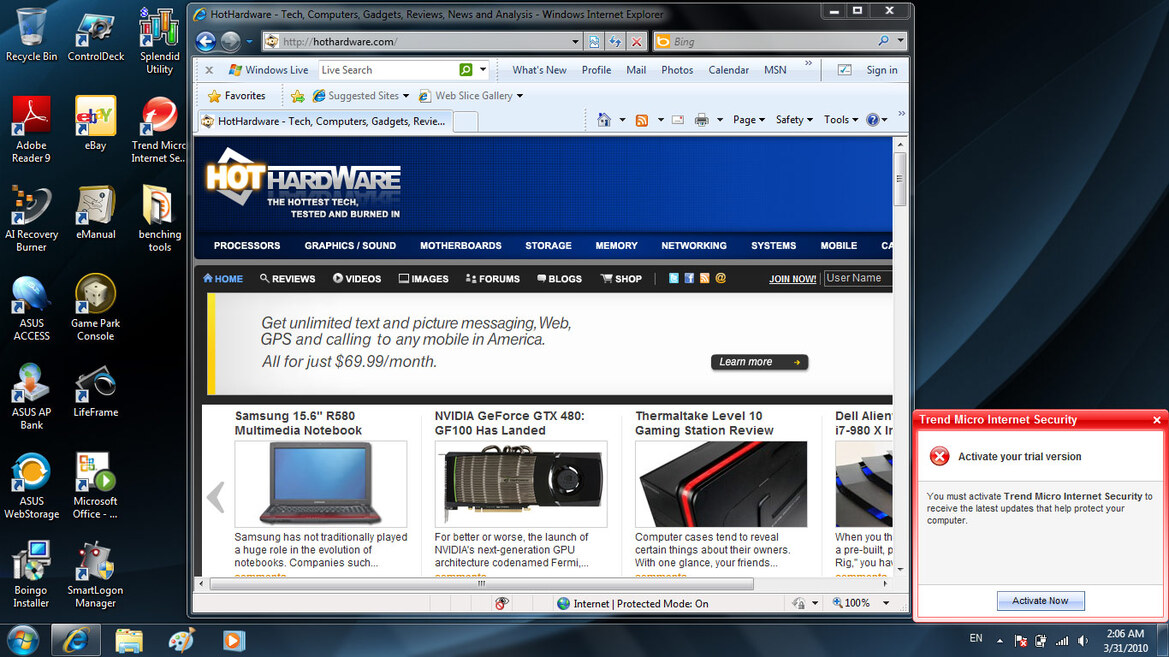The height and width of the screenshot is (657, 1169).
Task: Open the Recycle Bin desktop icon
Action: point(31,34)
